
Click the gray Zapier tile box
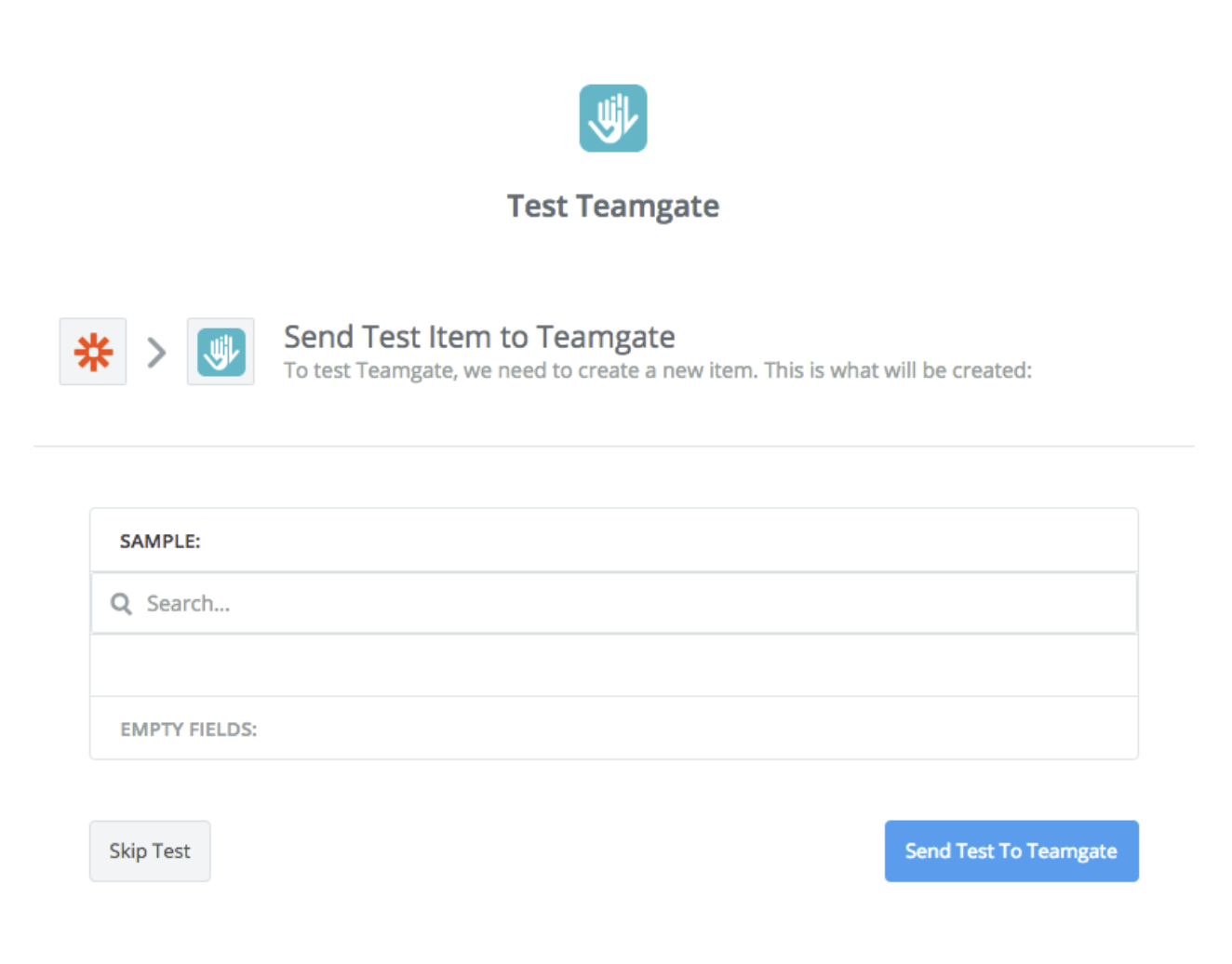(93, 352)
